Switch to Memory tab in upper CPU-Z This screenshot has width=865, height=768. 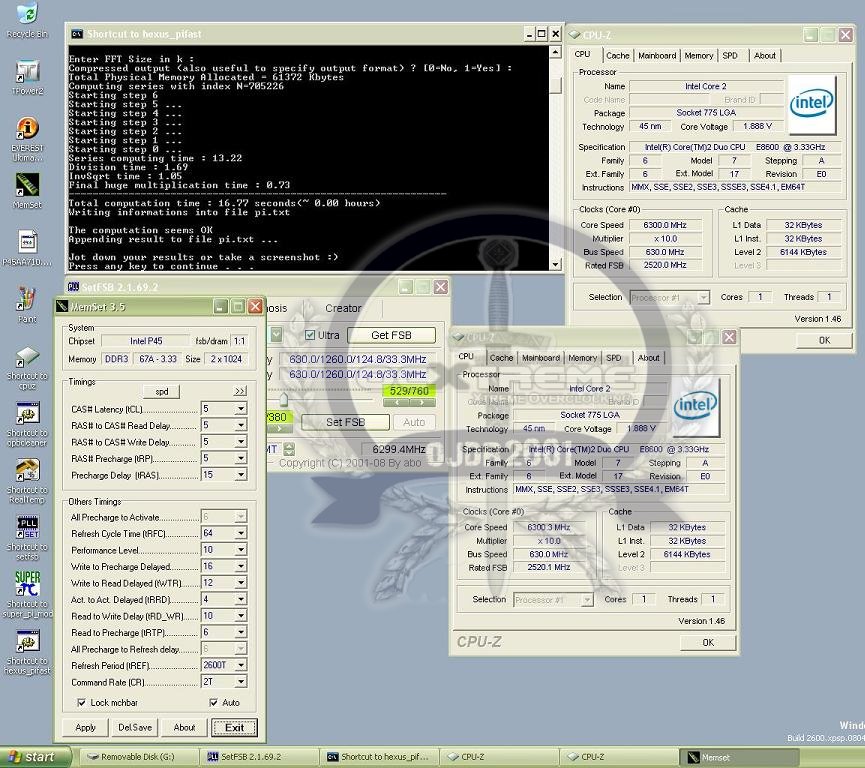(x=698, y=55)
